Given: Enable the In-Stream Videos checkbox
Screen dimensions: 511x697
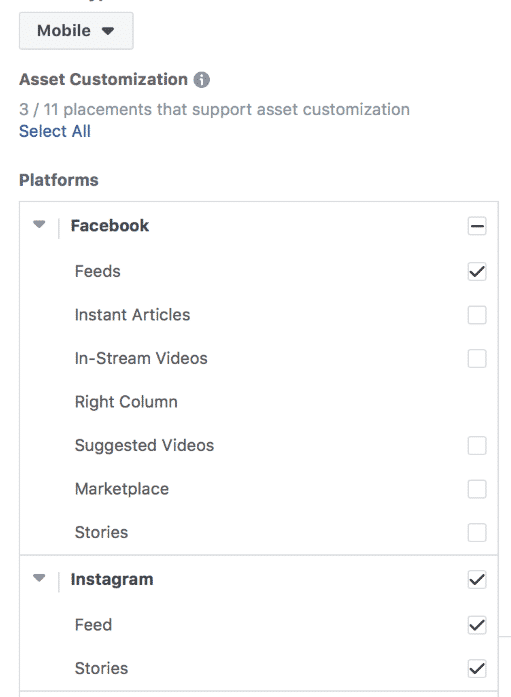Looking at the screenshot, I should [x=477, y=359].
